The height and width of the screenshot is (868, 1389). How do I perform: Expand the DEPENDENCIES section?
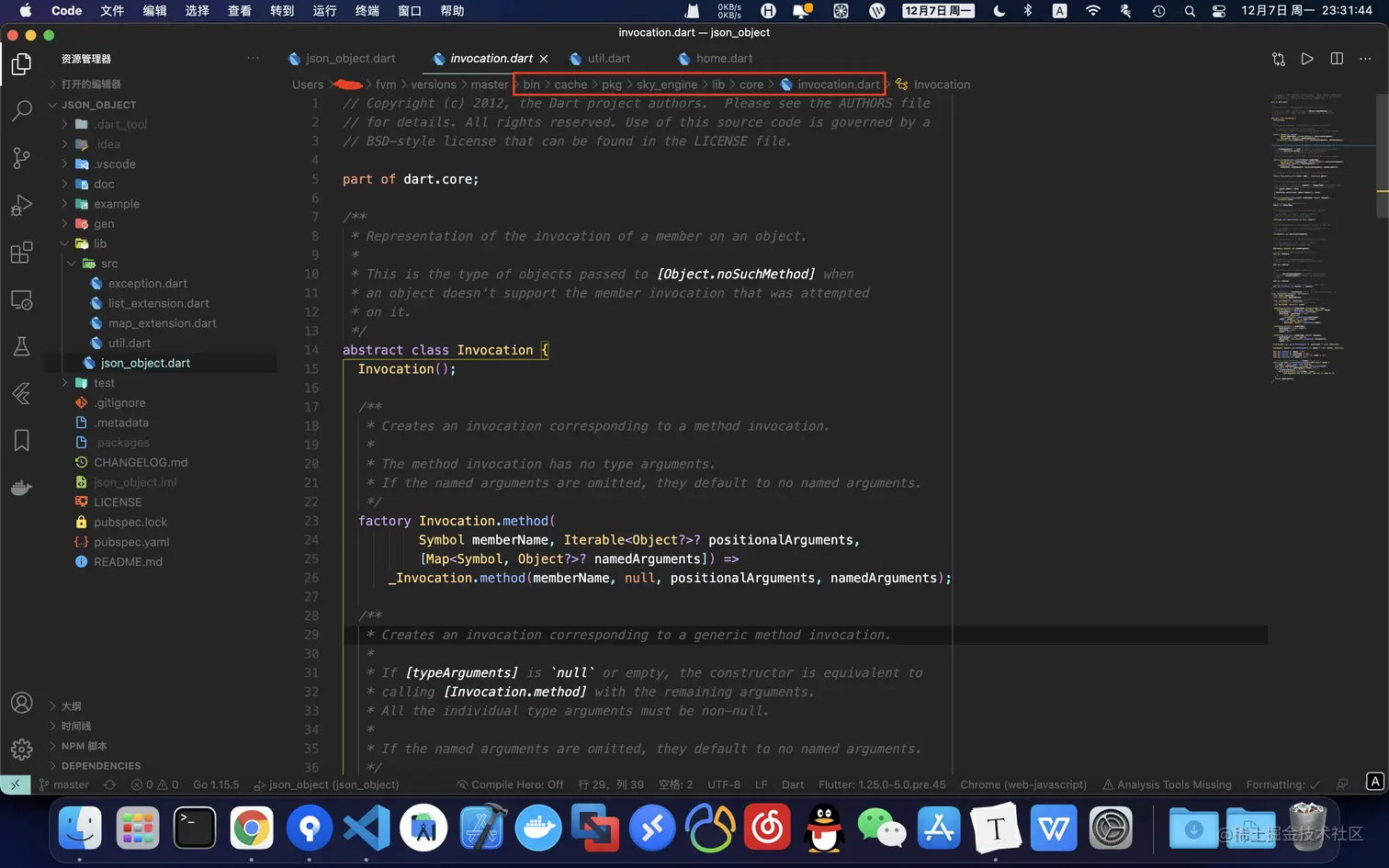pos(100,766)
